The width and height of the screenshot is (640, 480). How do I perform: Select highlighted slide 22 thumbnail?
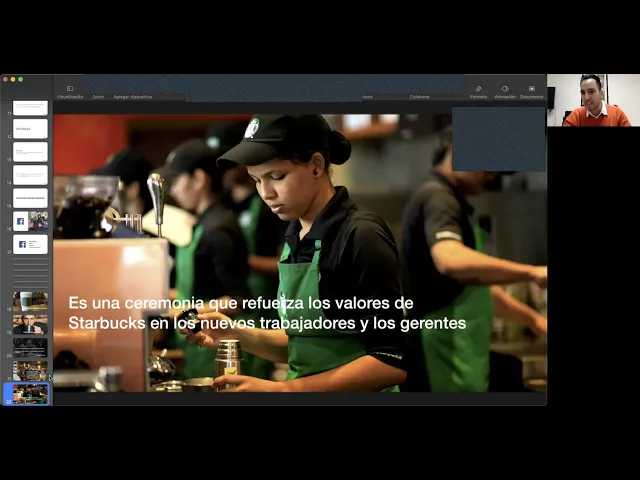pos(30,394)
